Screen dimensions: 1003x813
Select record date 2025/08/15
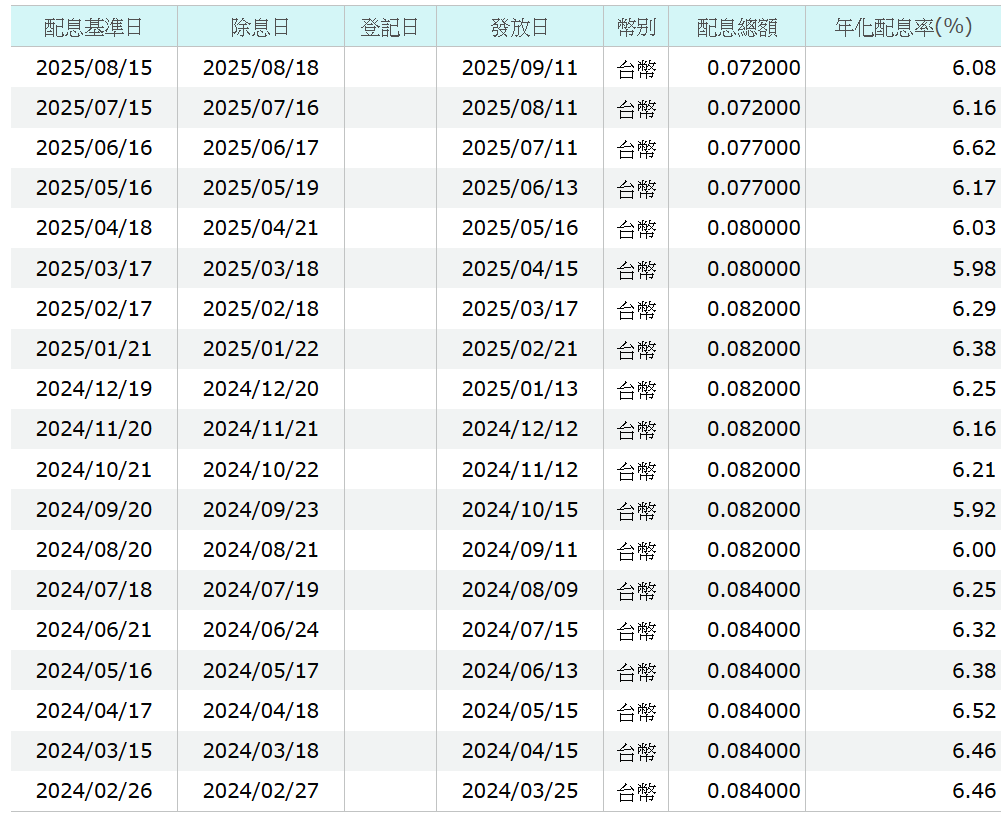[x=94, y=68]
